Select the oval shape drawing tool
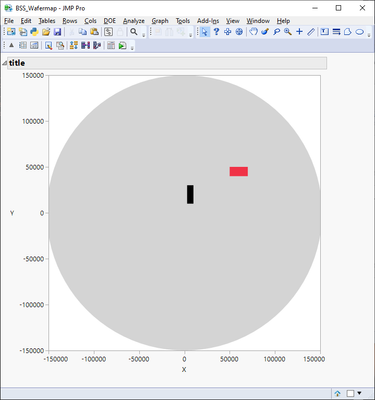The image size is (375, 400). 359,32
